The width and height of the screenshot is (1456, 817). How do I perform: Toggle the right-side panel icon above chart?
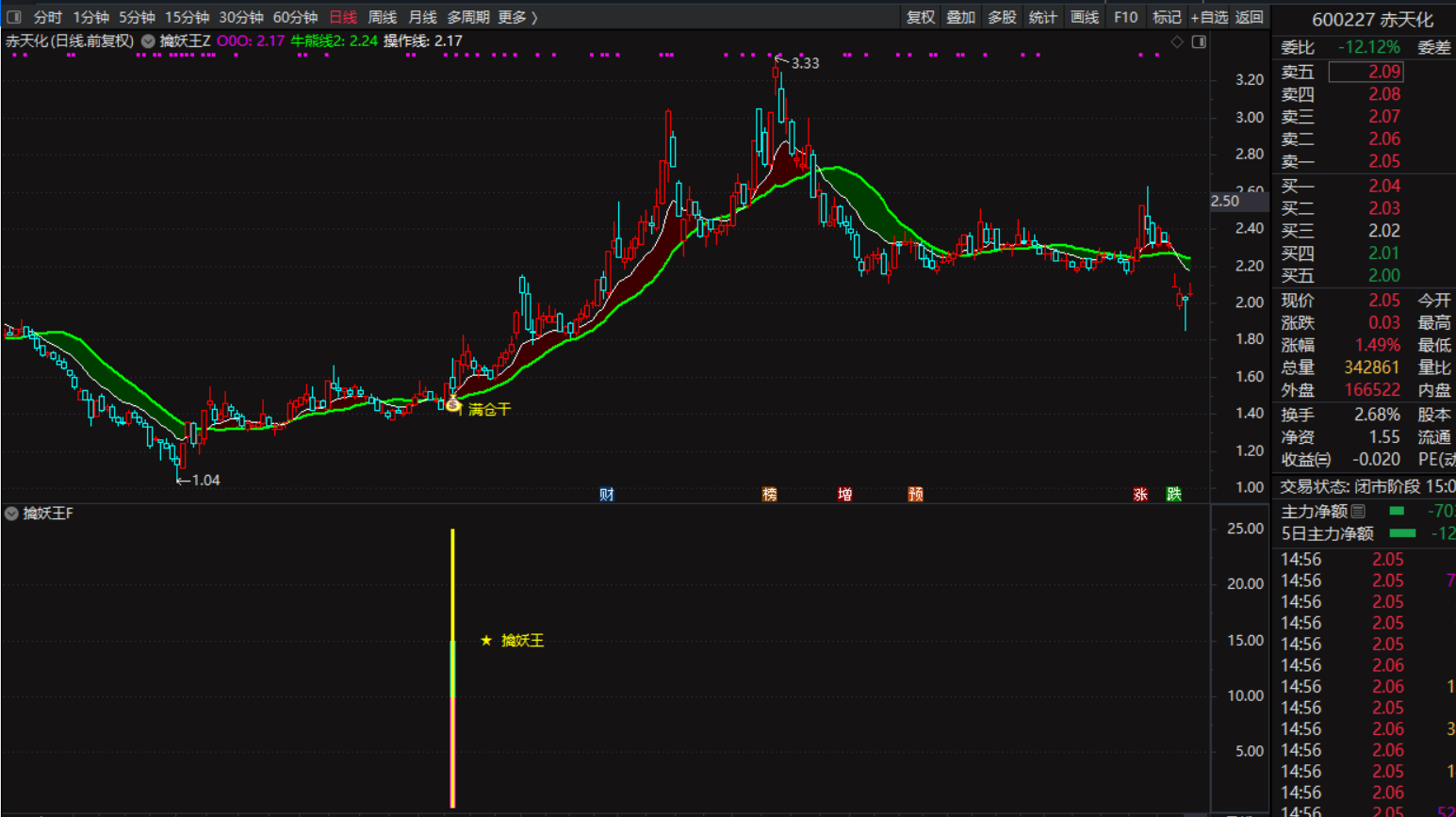pos(1199,41)
